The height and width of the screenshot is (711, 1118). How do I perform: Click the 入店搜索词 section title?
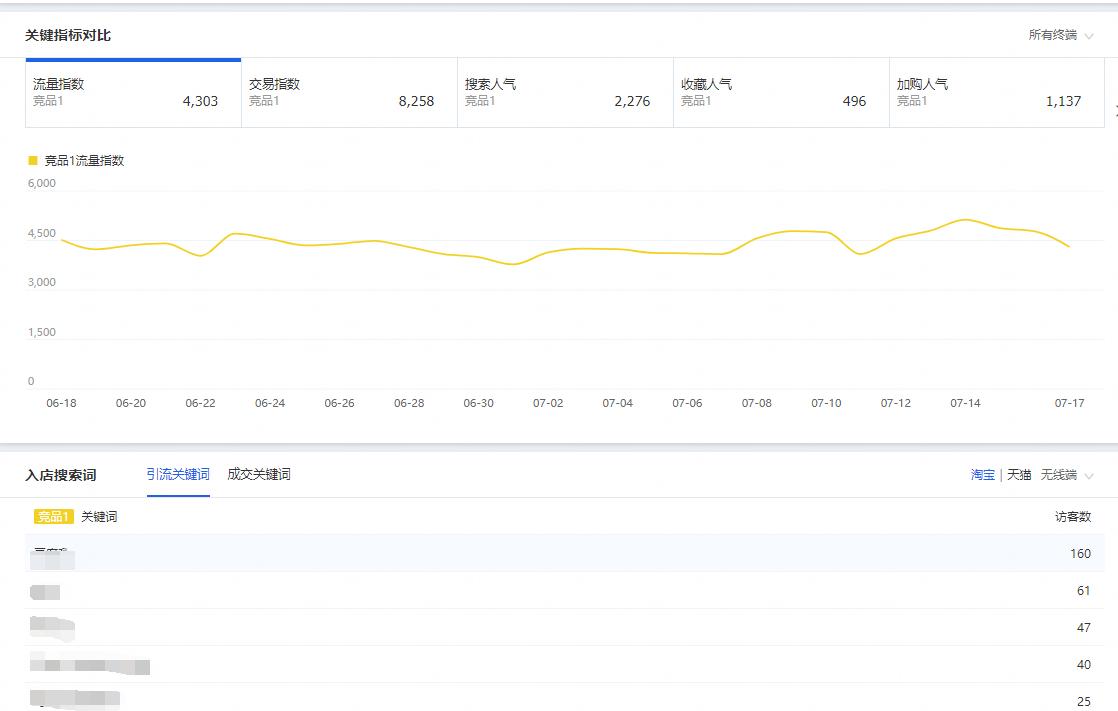coord(61,475)
